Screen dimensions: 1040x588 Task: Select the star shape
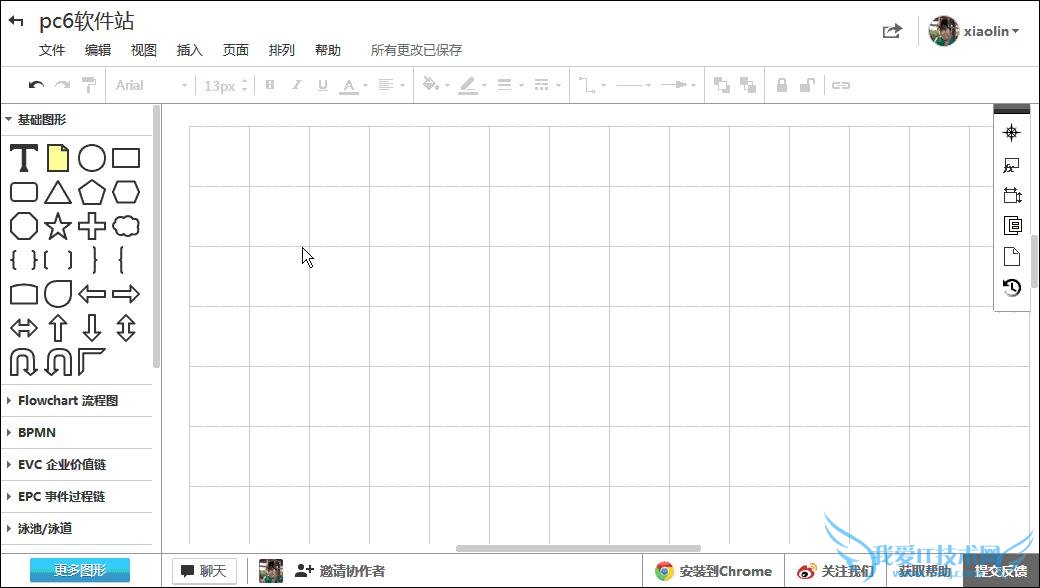pyautogui.click(x=58, y=227)
